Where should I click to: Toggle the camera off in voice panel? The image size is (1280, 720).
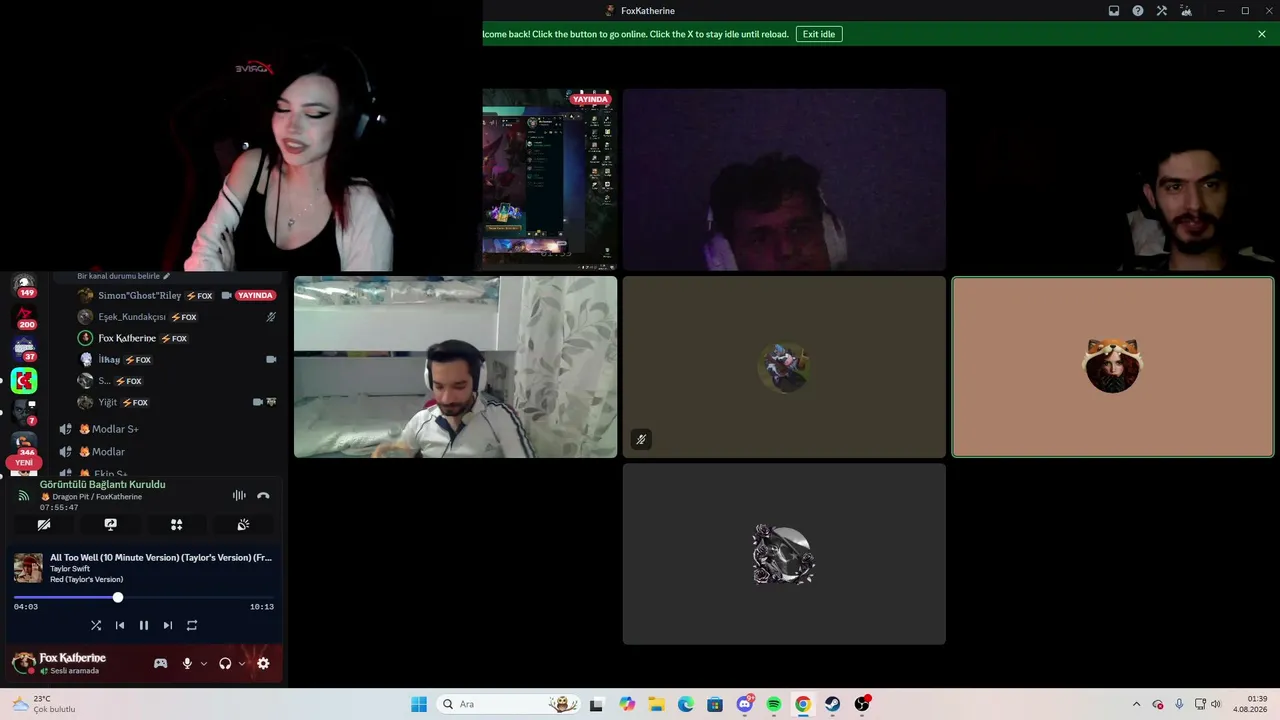[44, 525]
